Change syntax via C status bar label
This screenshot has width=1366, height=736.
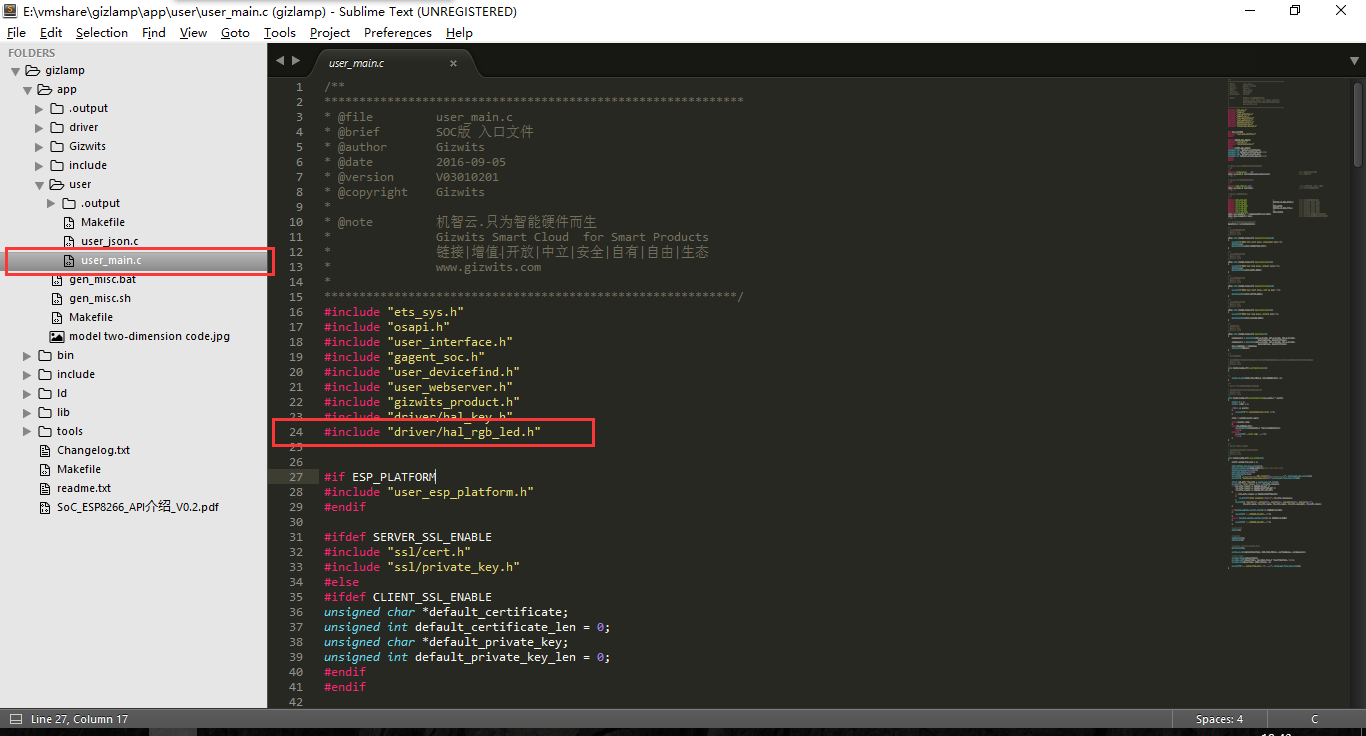click(x=1314, y=719)
